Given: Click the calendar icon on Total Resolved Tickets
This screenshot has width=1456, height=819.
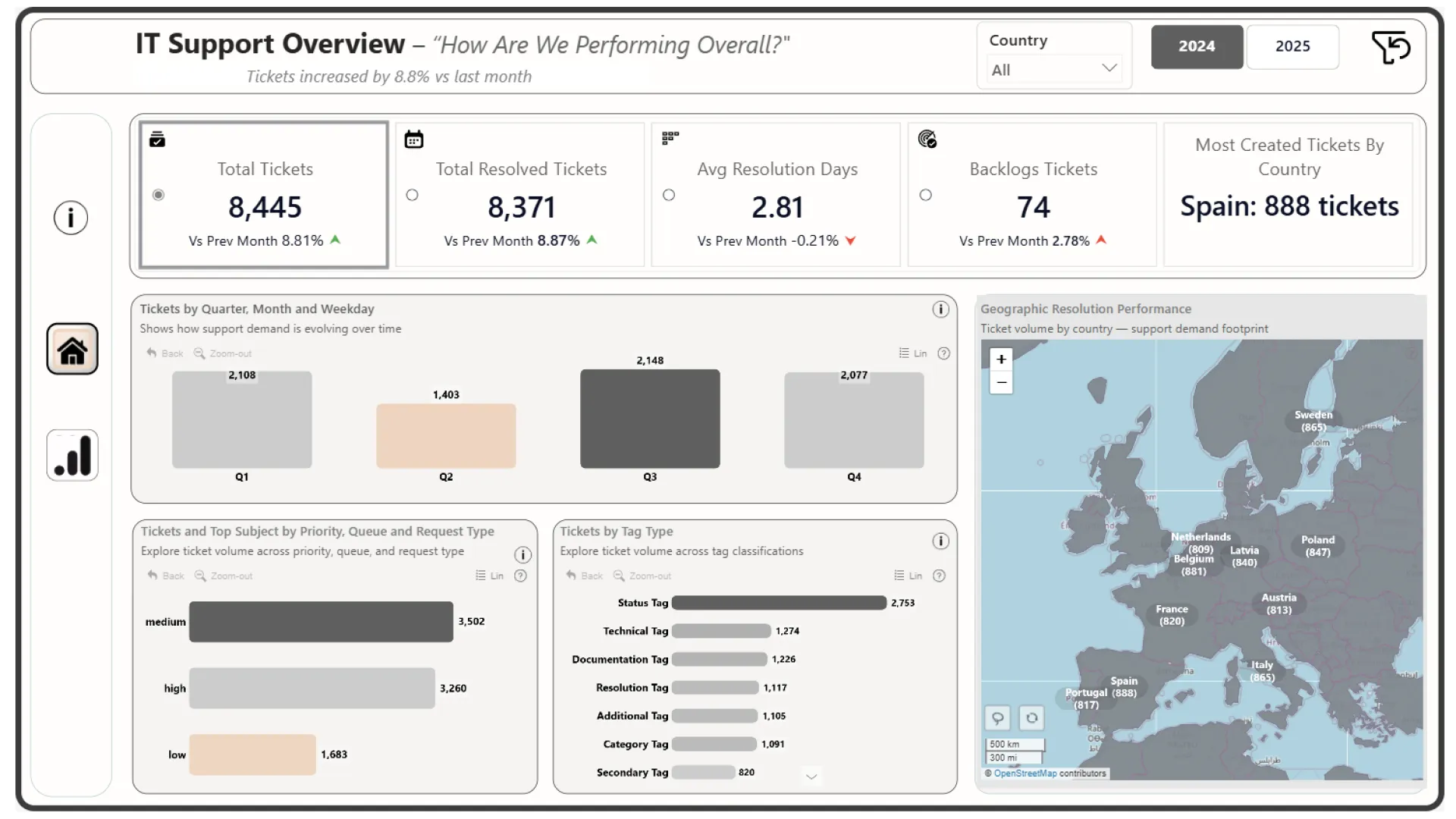Looking at the screenshot, I should tap(413, 139).
